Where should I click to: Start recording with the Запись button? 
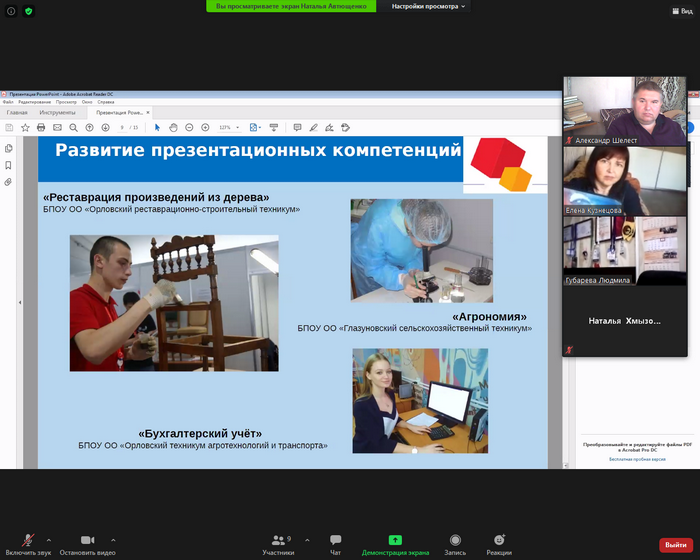click(455, 543)
